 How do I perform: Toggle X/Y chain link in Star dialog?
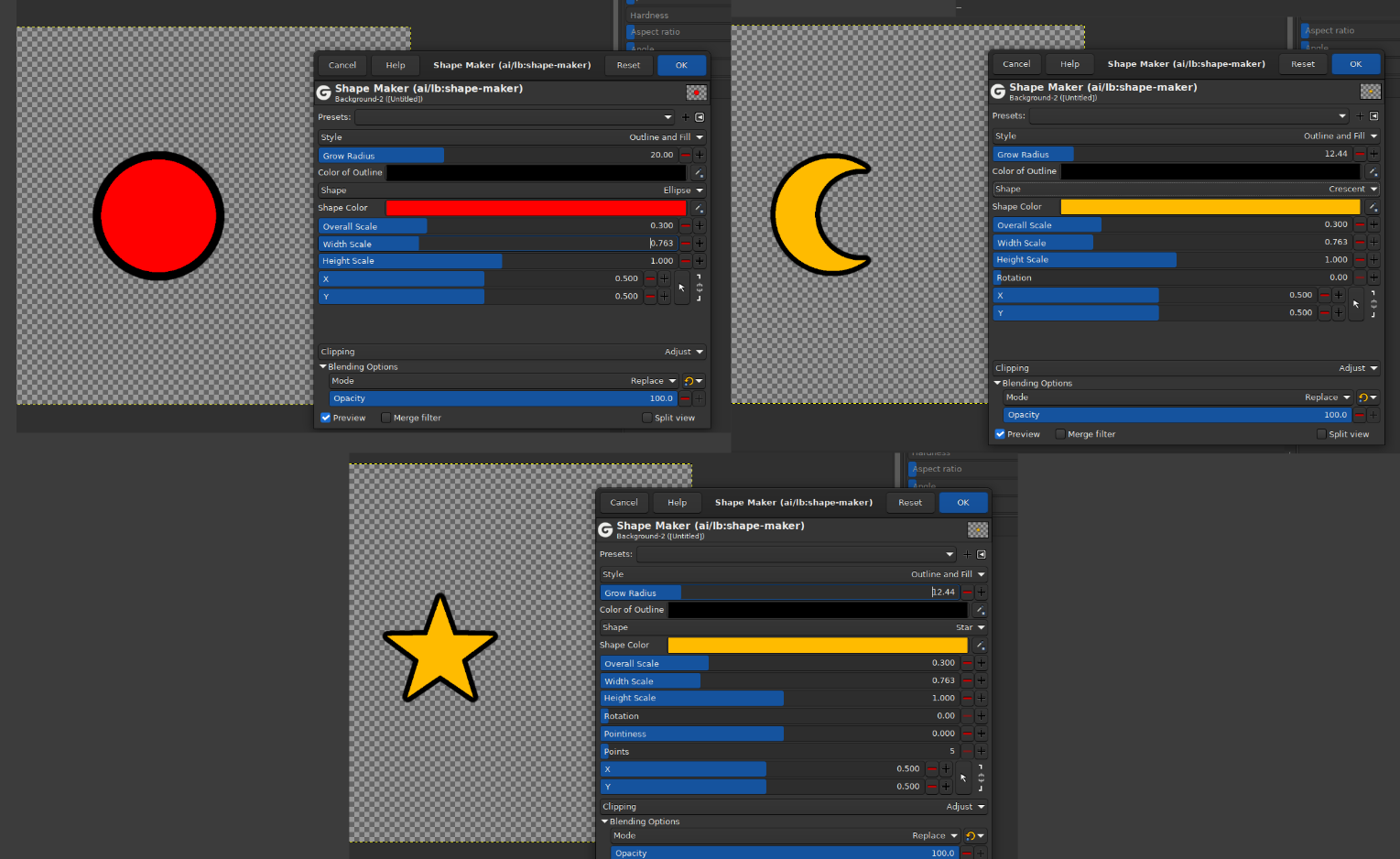point(981,777)
